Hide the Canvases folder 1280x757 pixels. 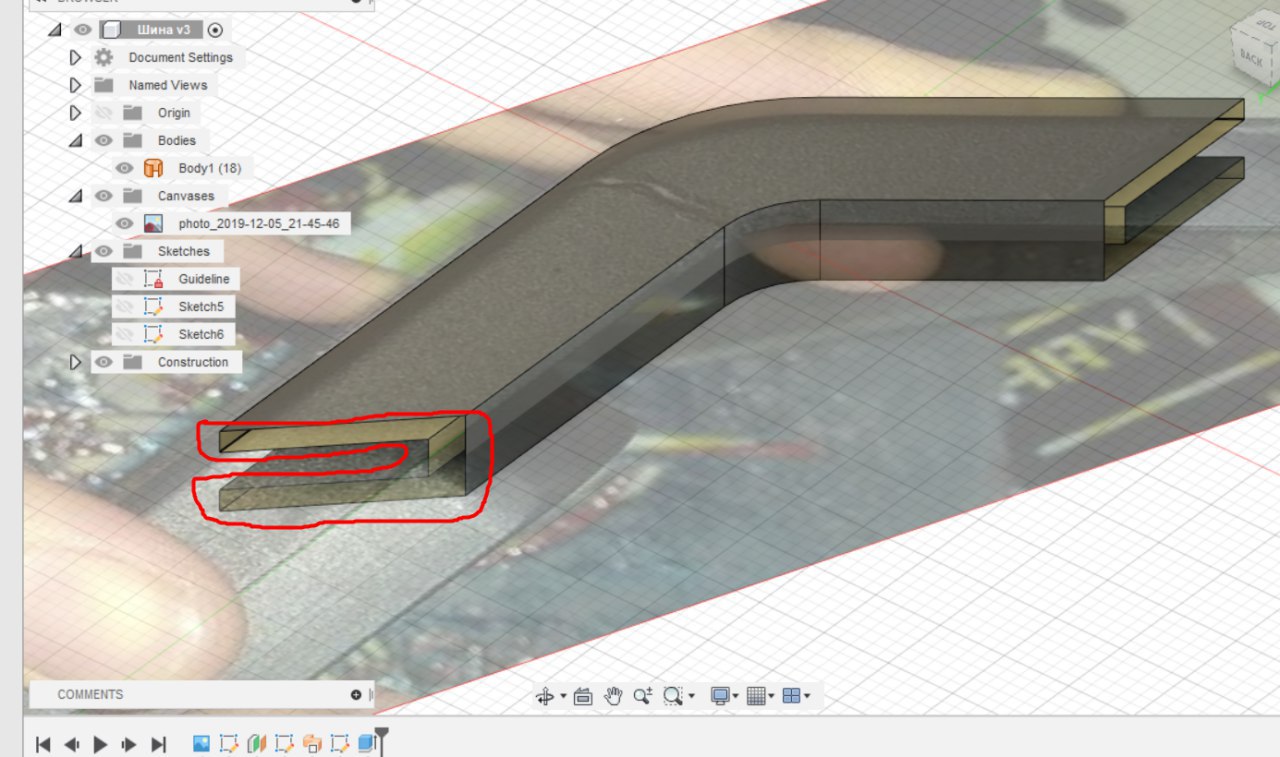pos(104,196)
